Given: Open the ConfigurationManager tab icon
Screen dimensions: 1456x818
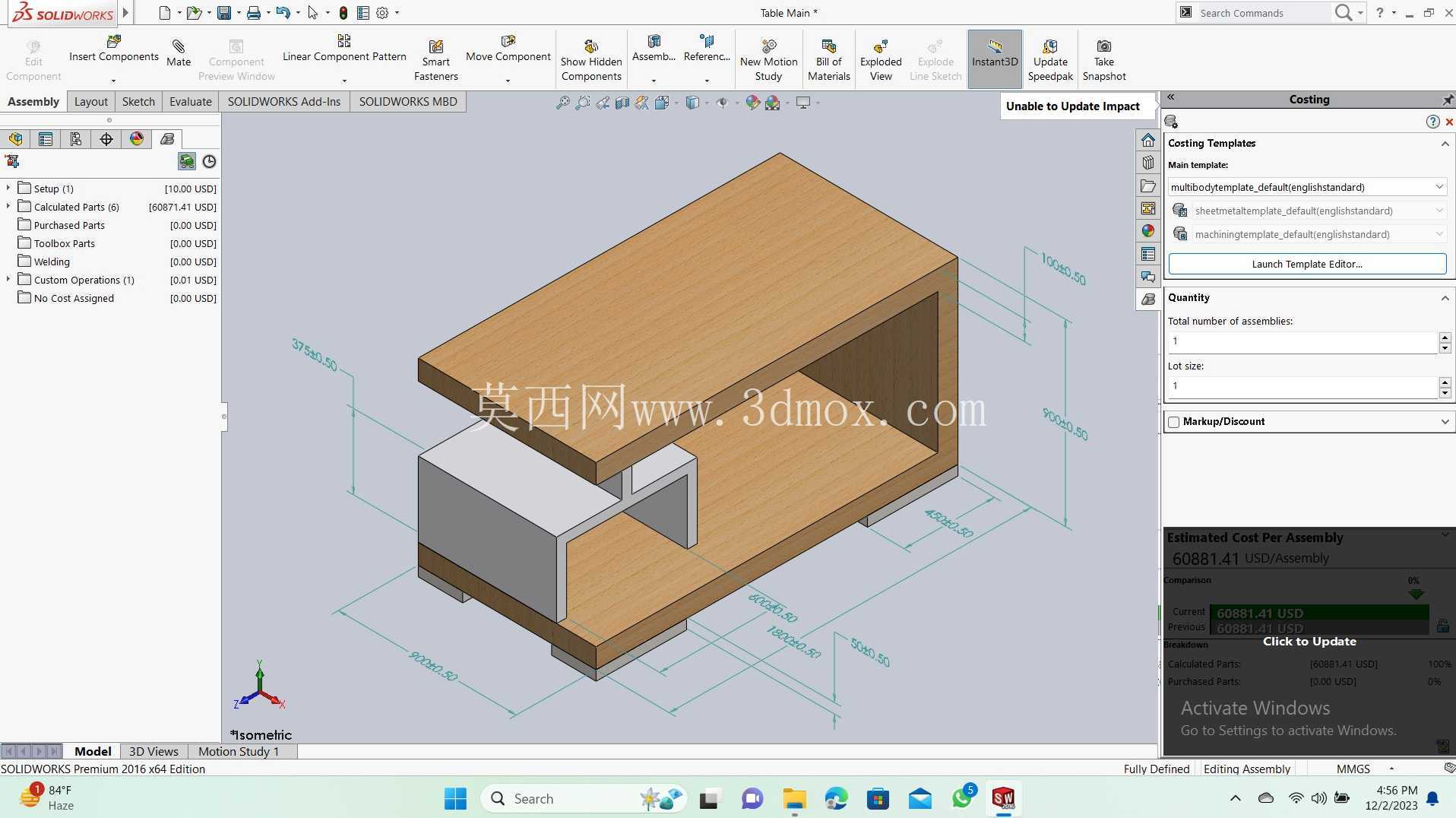Looking at the screenshot, I should point(76,139).
